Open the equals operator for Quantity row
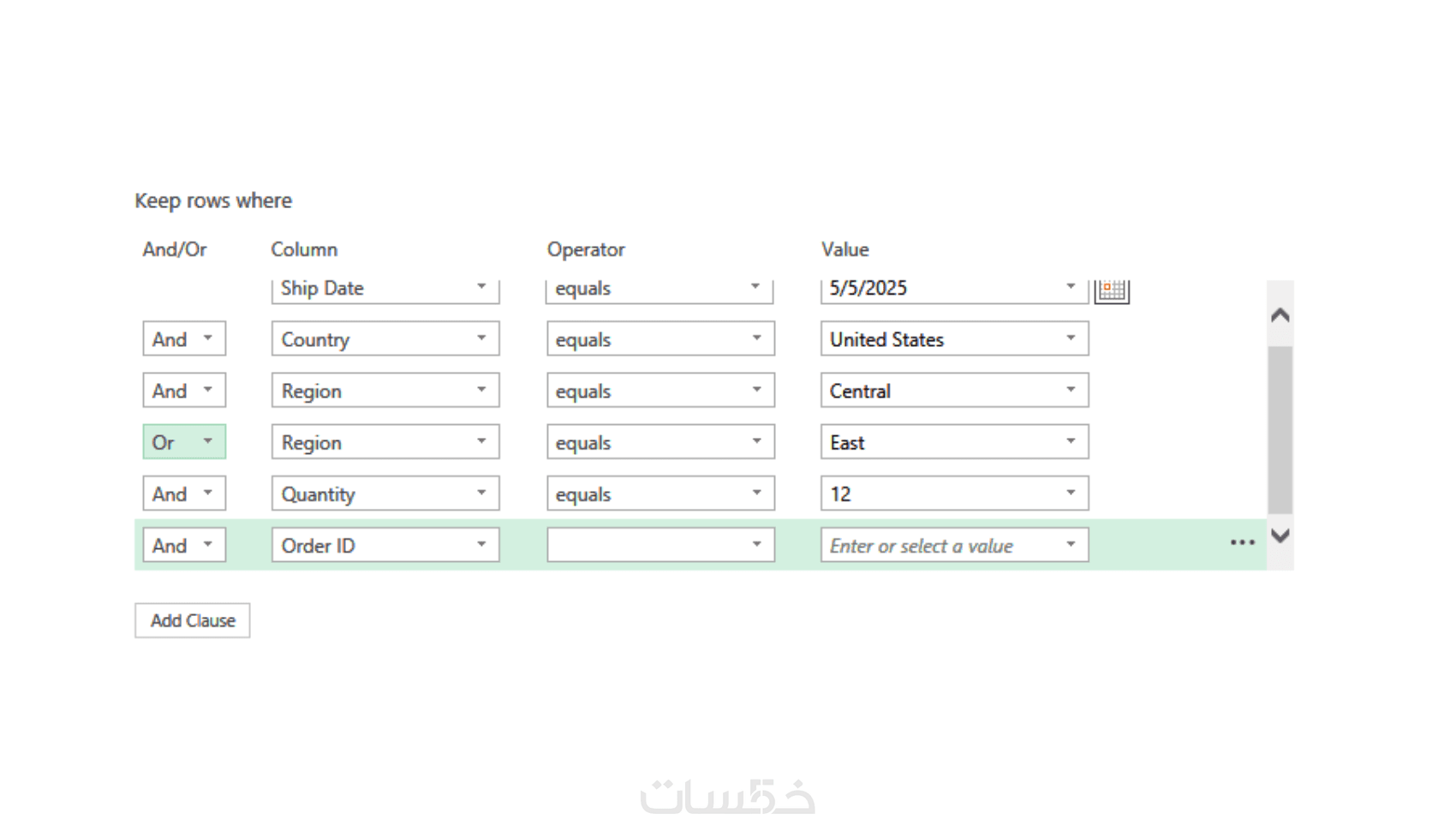Screen dimensions: 1456x831 (x=661, y=493)
